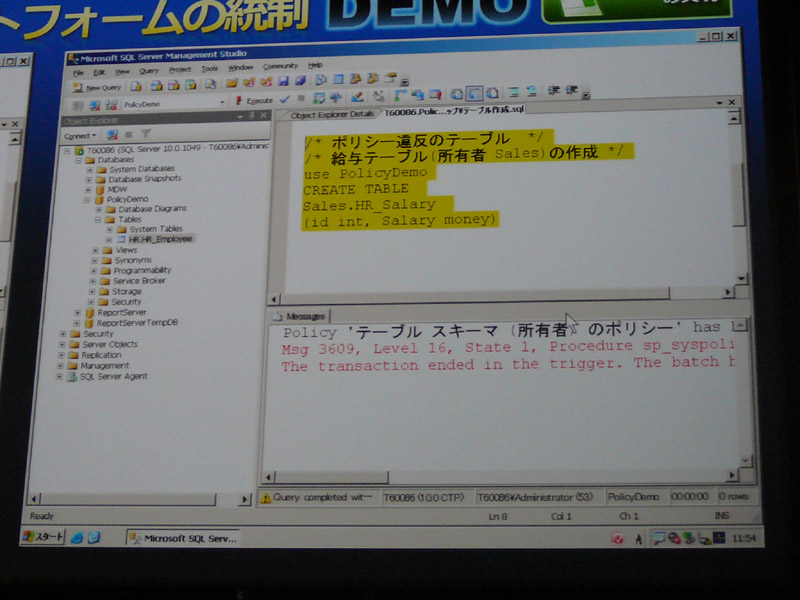The image size is (800, 600).
Task: Comment out the selected lines
Action: point(514,92)
